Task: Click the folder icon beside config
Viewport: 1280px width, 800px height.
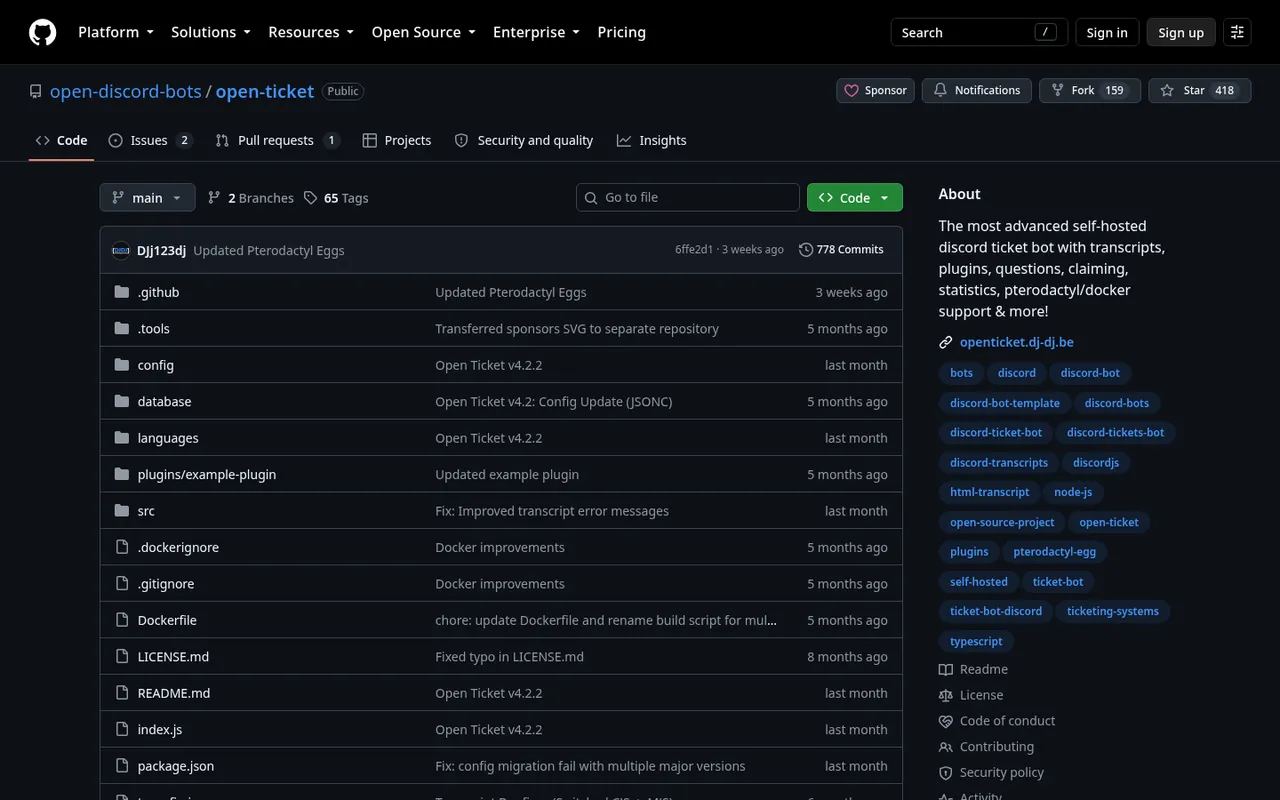Action: 122,365
